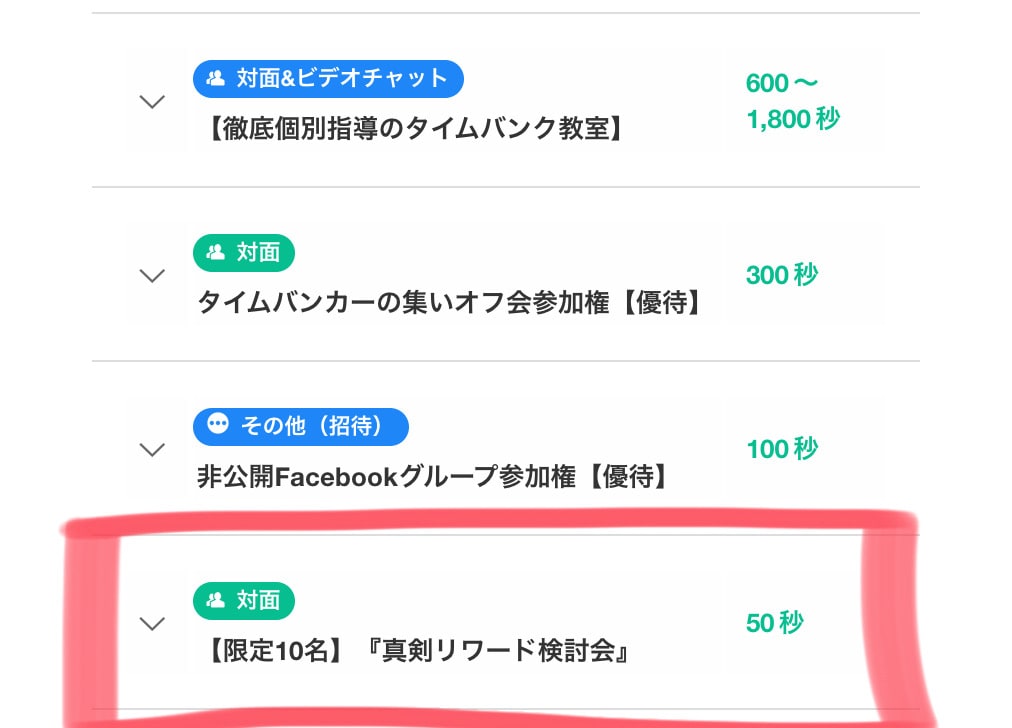This screenshot has width=1012, height=728.
Task: Expand the 非公開Facebookグループ参加権 row
Action: [x=152, y=449]
